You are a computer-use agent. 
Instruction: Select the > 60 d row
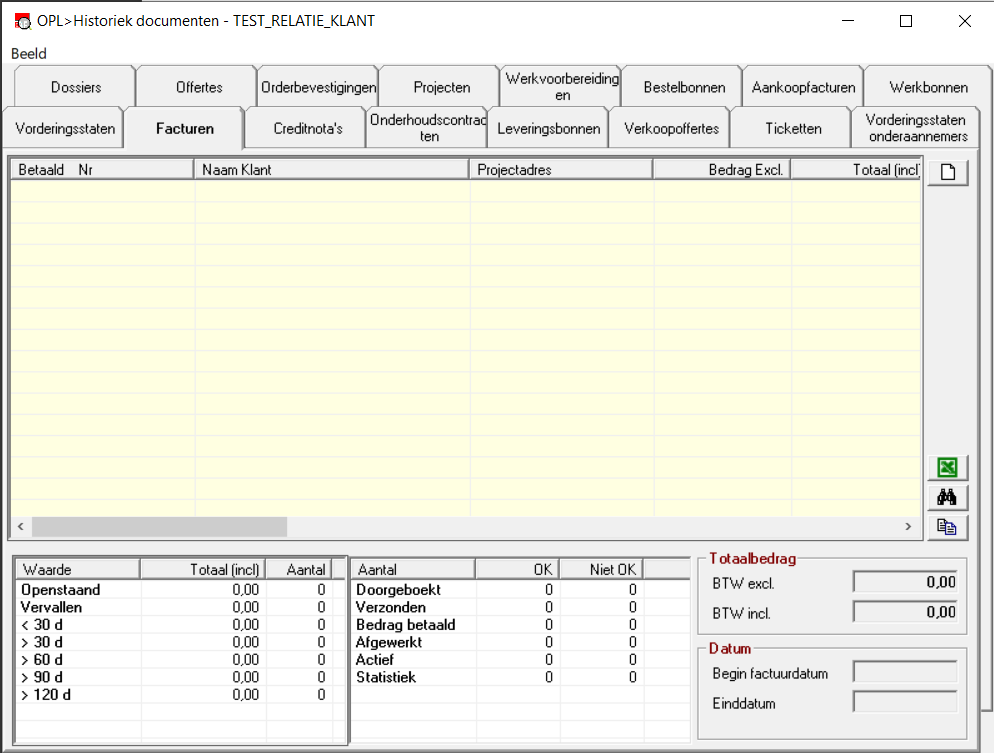[180, 660]
